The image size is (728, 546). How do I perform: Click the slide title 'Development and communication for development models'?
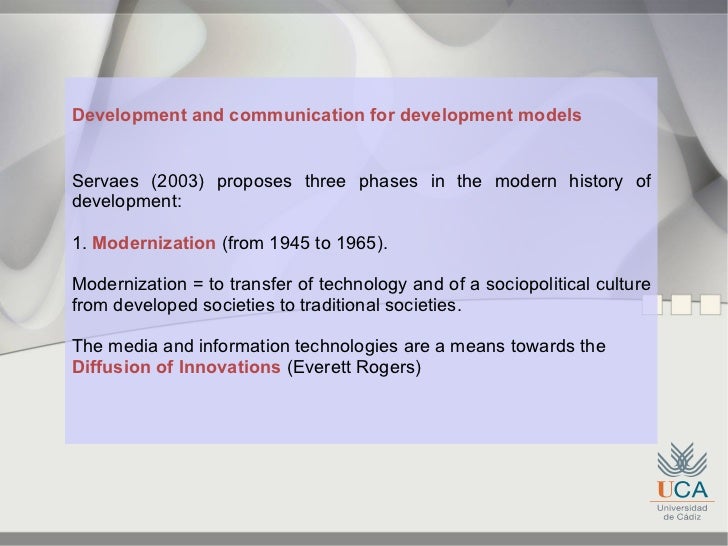coord(326,115)
